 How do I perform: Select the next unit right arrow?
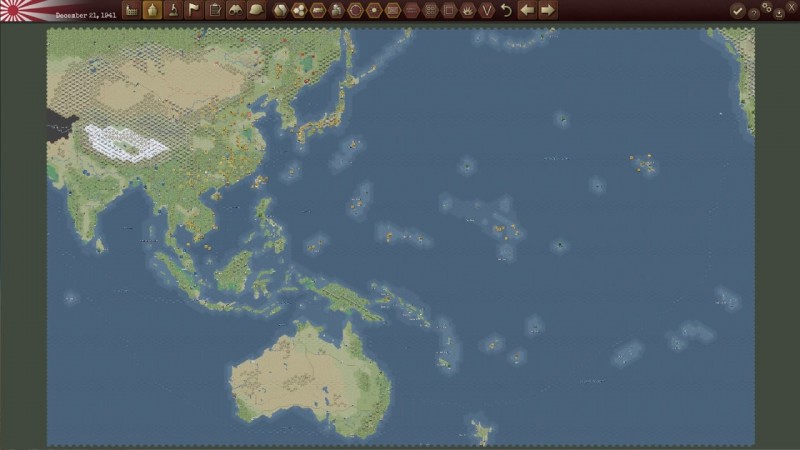point(547,10)
